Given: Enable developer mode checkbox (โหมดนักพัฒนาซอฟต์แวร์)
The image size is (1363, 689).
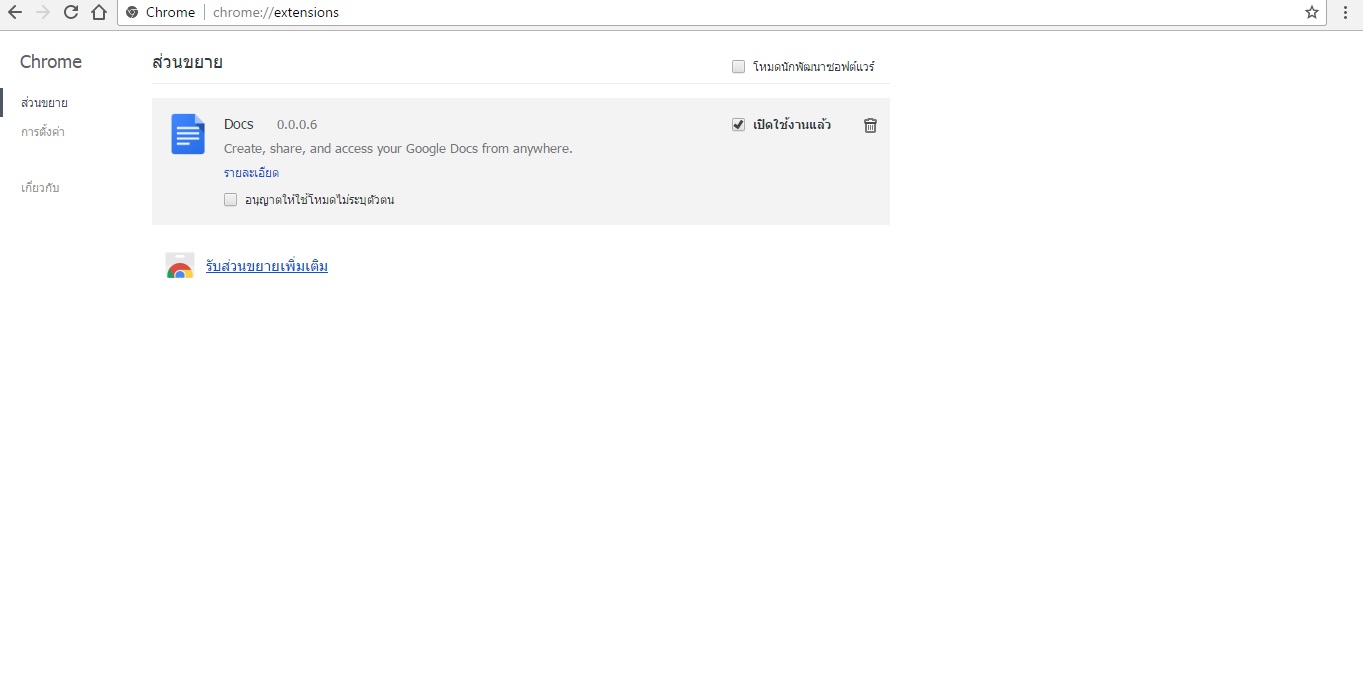Looking at the screenshot, I should 738,67.
